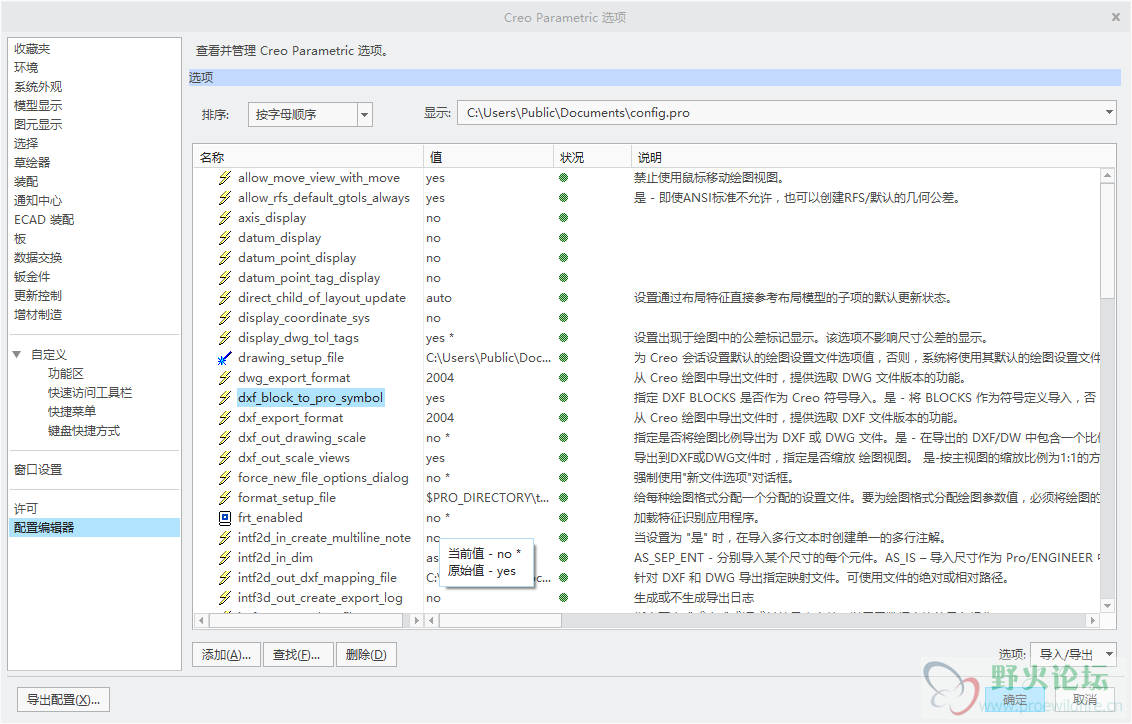
Task: Click green status dot for axis_display
Action: tap(564, 218)
